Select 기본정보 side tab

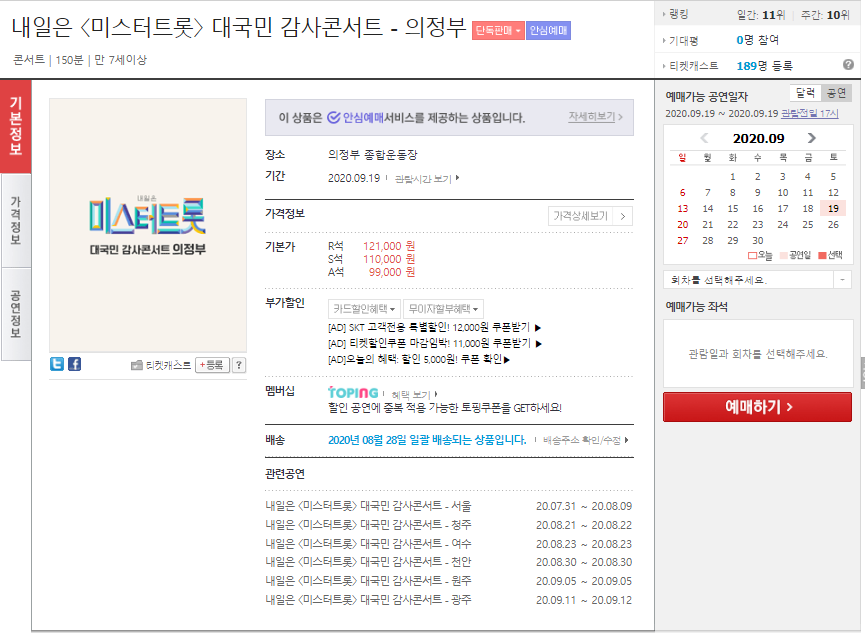15,126
